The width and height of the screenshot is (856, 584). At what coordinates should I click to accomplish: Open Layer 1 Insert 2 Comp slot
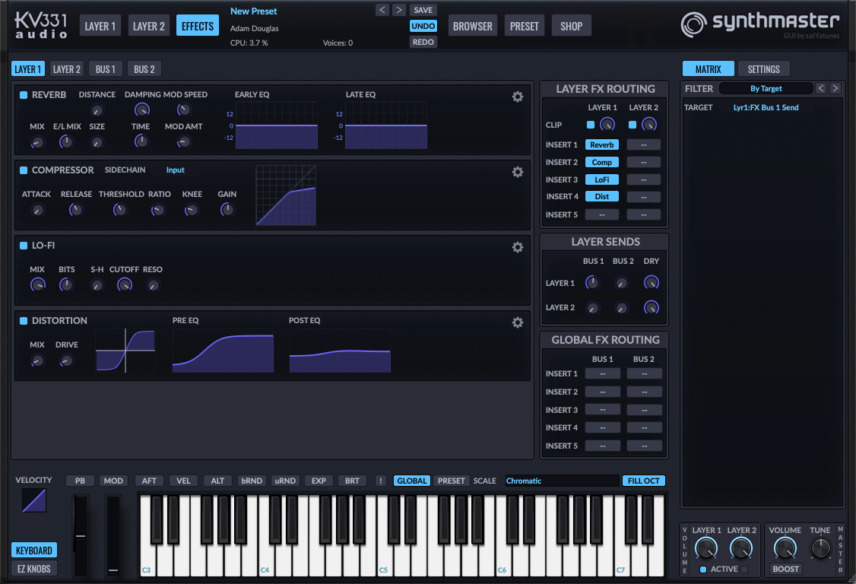click(x=602, y=162)
